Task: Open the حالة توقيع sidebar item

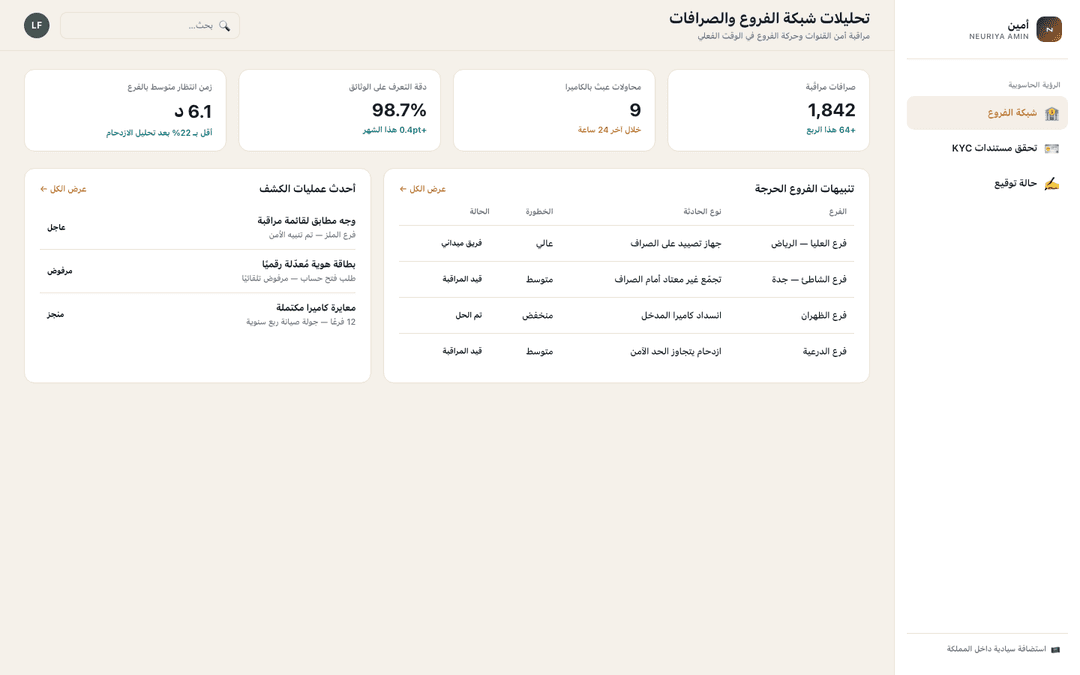Action: 987,184
